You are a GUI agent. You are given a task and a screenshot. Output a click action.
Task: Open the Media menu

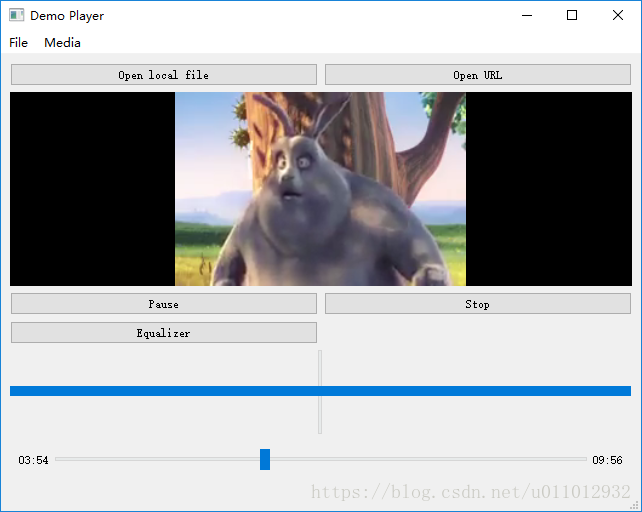pos(62,43)
